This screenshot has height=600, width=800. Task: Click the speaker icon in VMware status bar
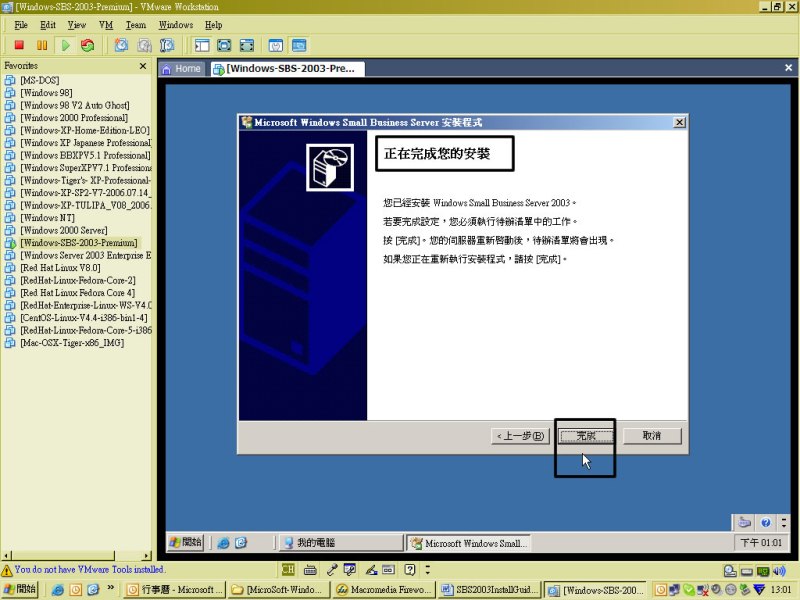pos(780,571)
